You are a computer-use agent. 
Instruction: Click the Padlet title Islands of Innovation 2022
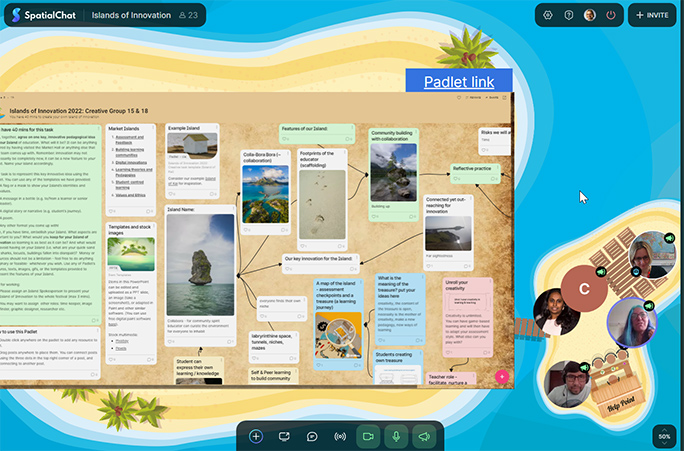coord(79,111)
